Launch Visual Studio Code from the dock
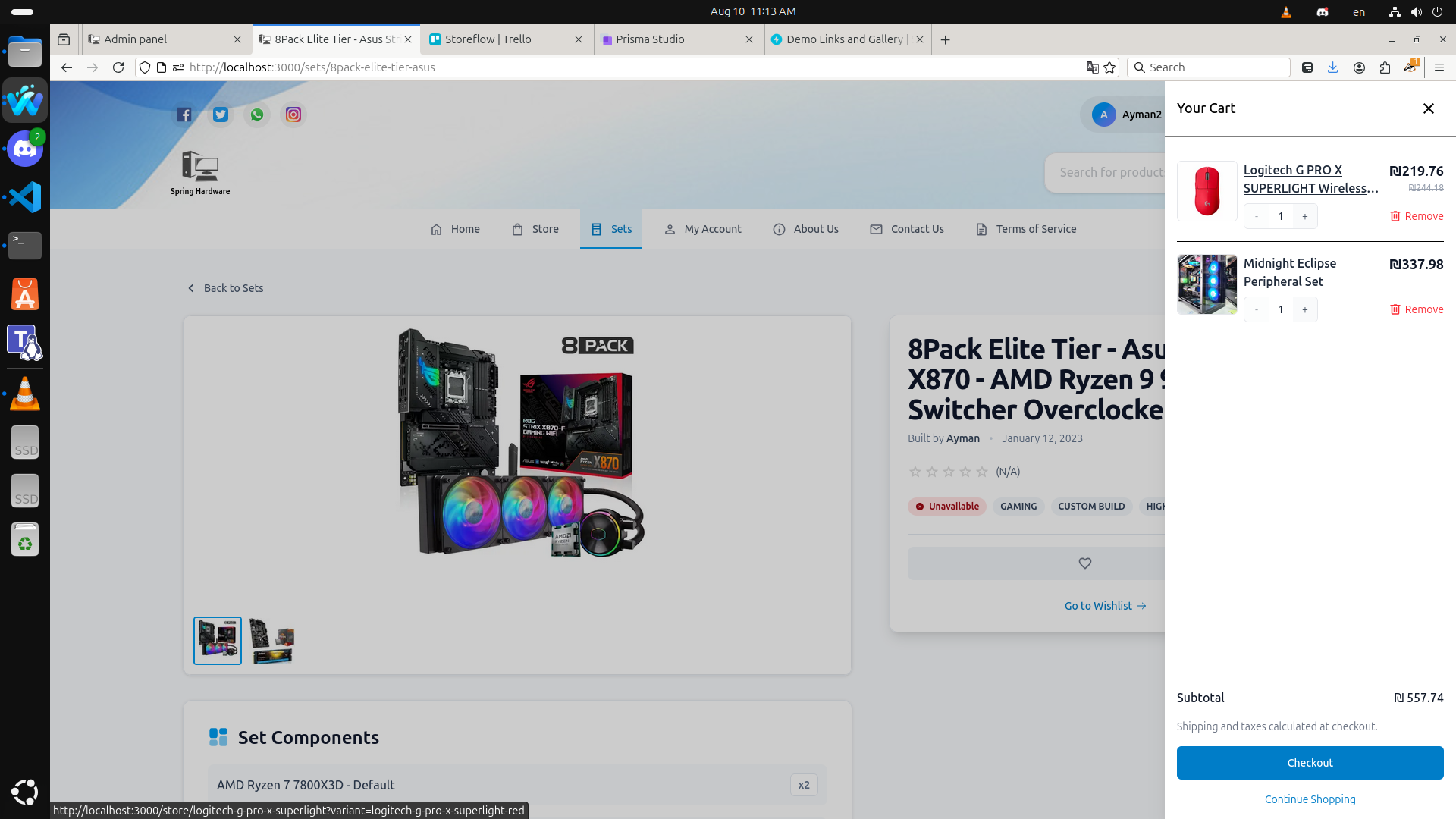The width and height of the screenshot is (1456, 819). click(25, 197)
